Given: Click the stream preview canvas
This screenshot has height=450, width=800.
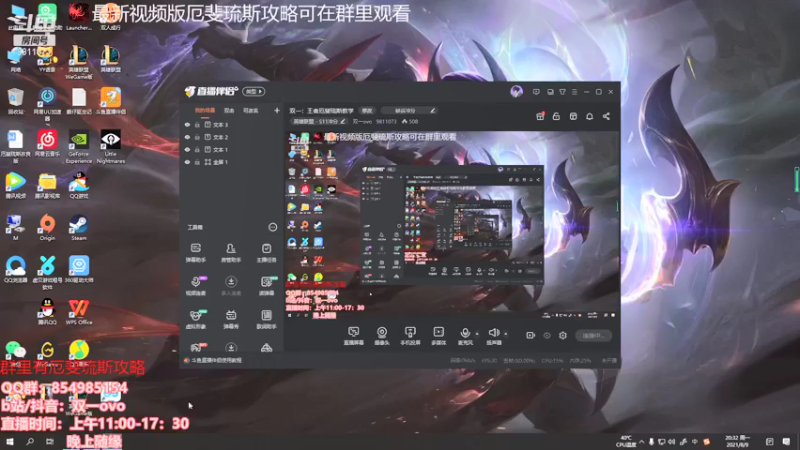Looking at the screenshot, I should point(452,226).
